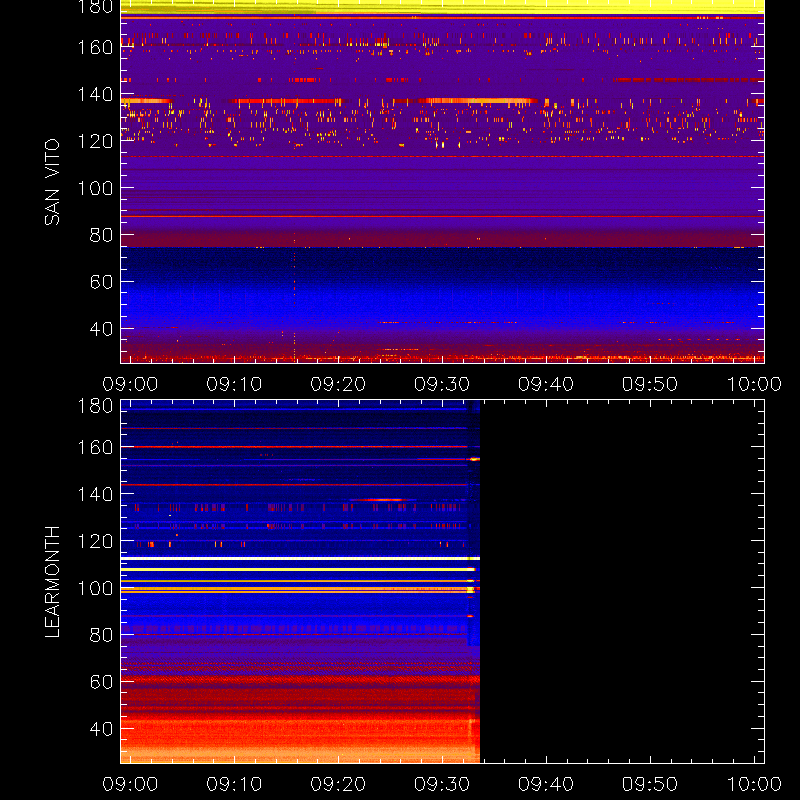Viewport: 800px width, 800px height.
Task: Click the LEARMONTH axis label
Action: click(x=52, y=582)
